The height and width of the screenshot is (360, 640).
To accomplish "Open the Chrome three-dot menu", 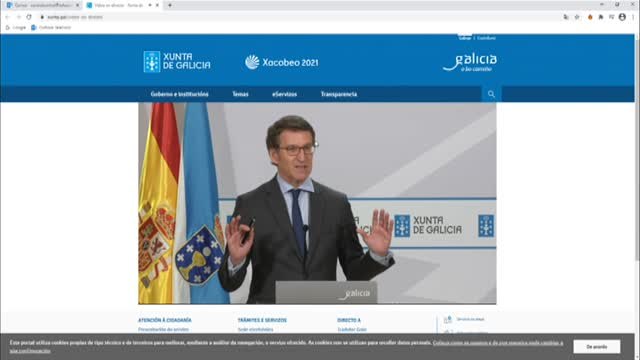I will coord(633,17).
